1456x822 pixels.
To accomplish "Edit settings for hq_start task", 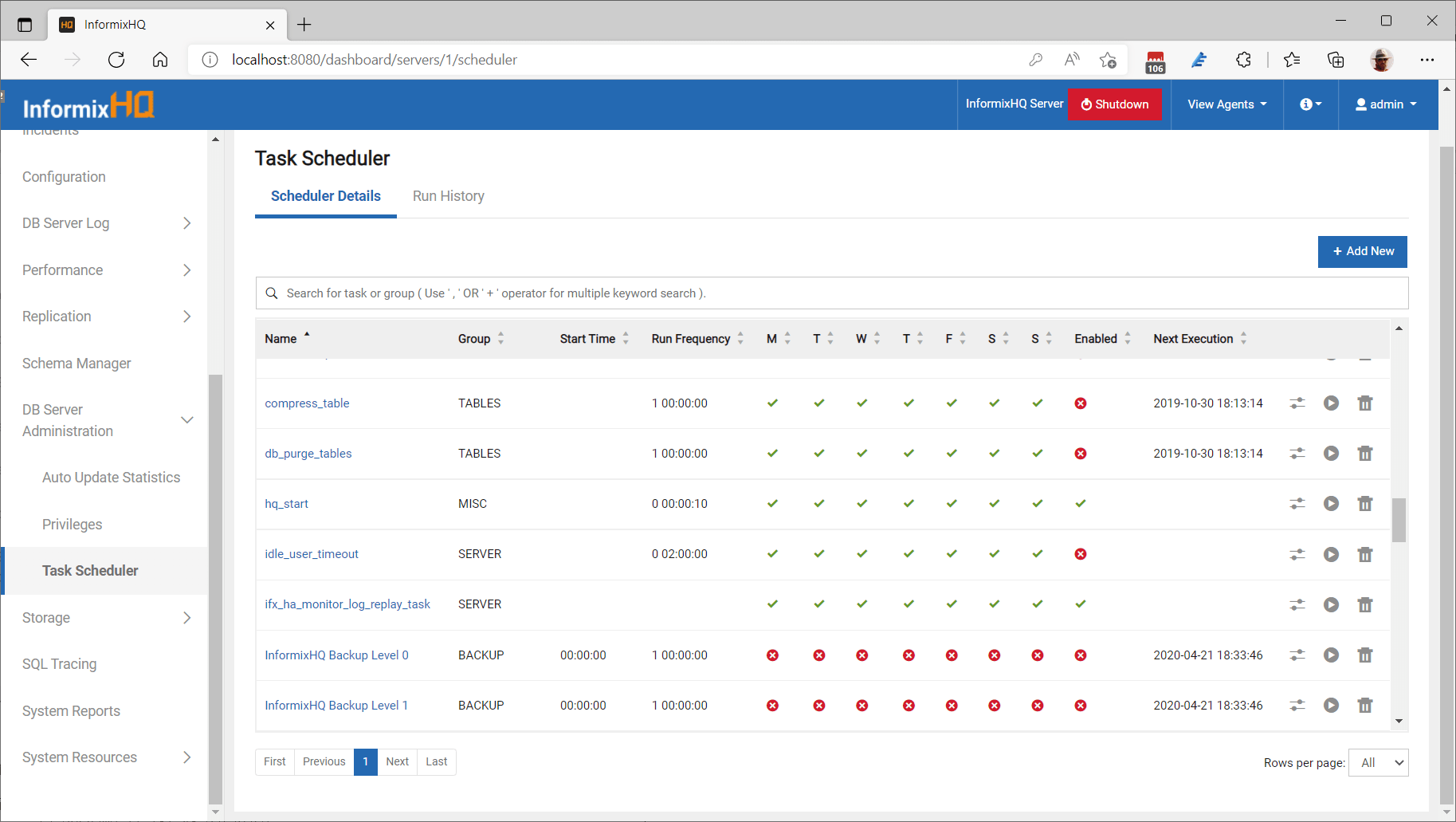I will (1297, 504).
